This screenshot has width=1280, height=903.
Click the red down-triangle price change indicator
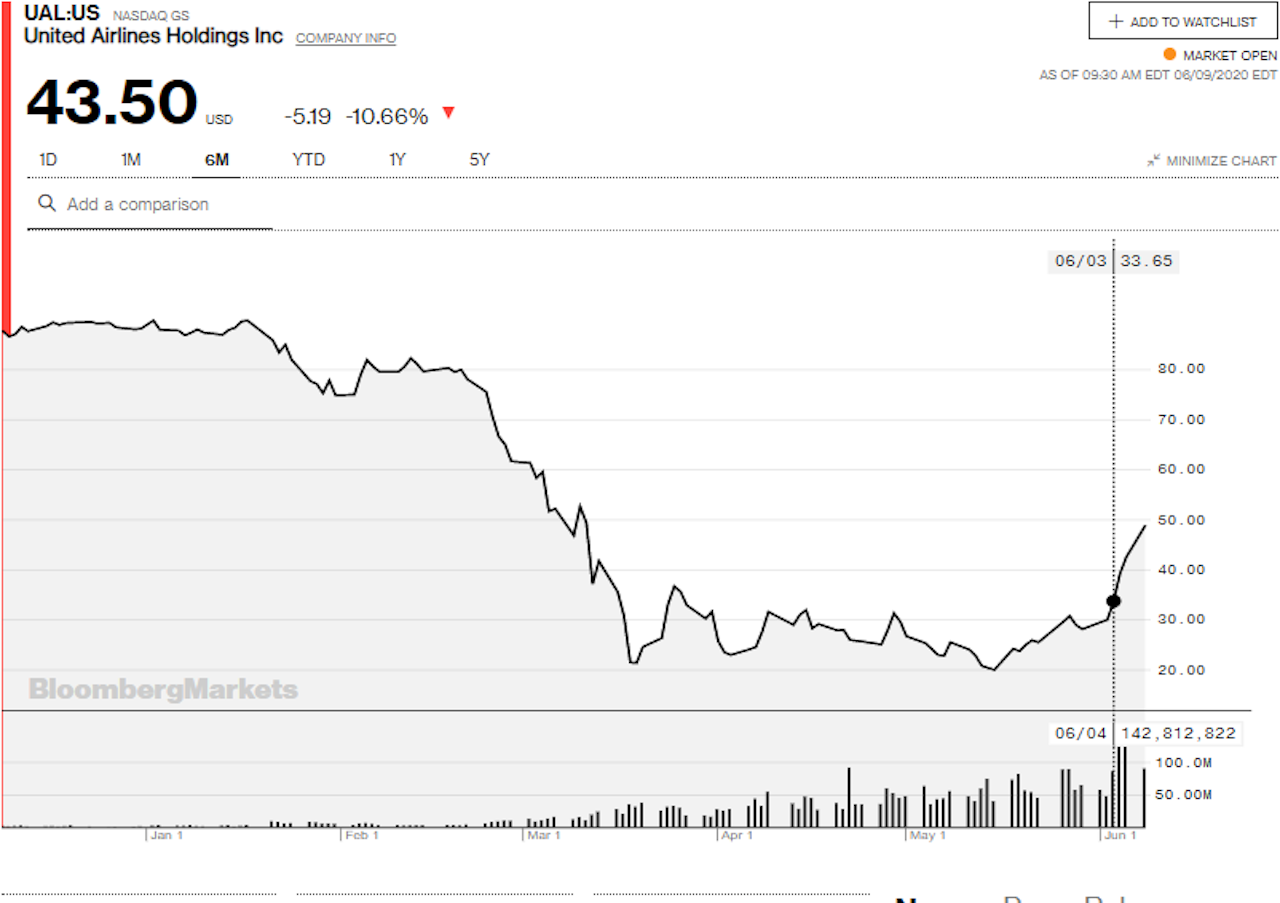(x=448, y=113)
